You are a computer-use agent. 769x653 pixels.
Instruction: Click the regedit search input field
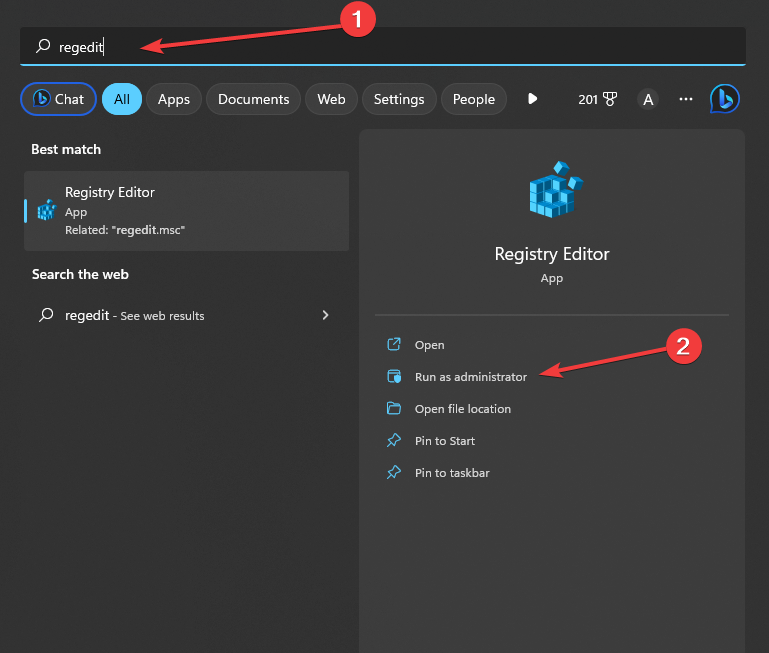383,46
